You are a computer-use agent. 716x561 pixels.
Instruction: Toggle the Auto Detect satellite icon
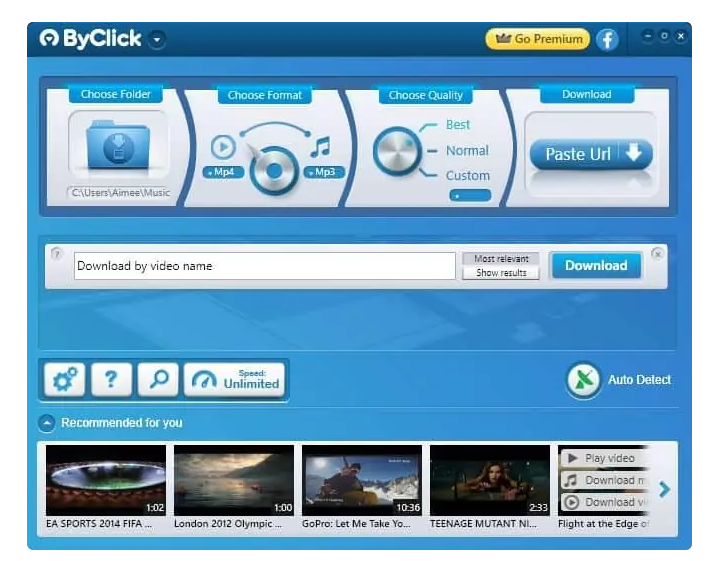pos(584,380)
